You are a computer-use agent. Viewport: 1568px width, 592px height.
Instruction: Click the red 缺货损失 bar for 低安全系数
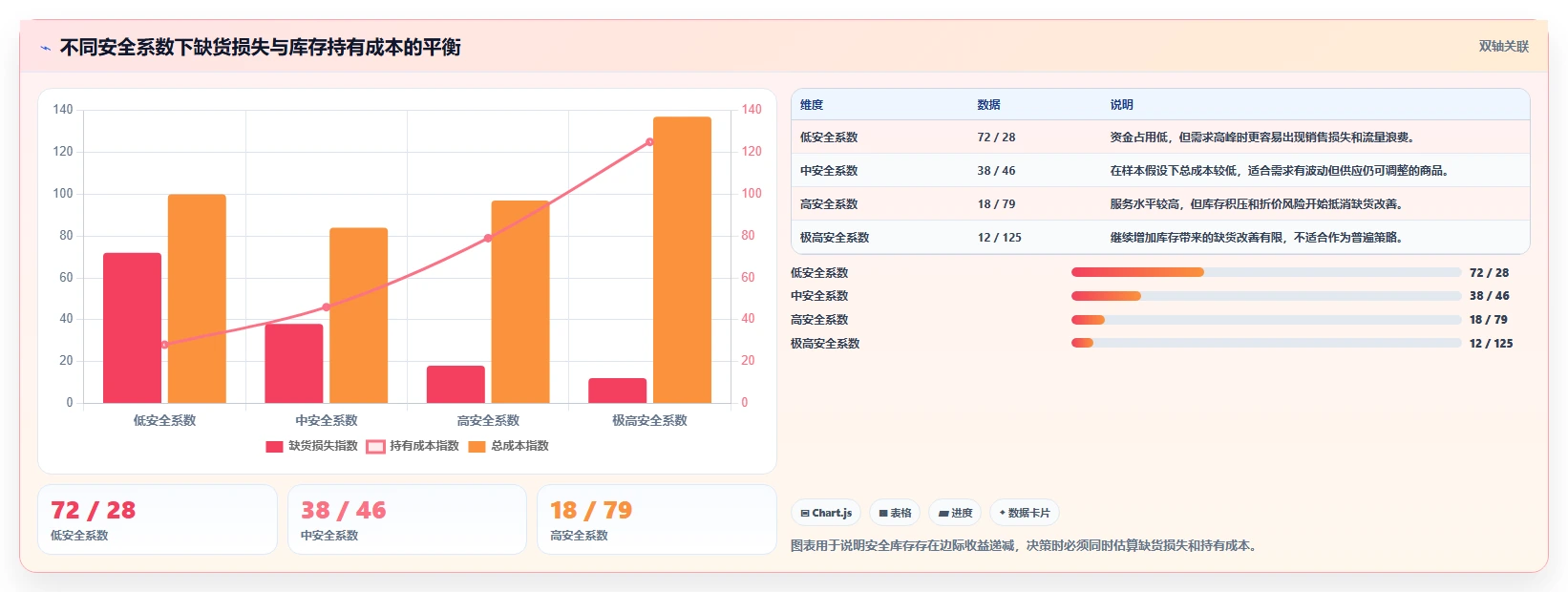pyautogui.click(x=132, y=328)
